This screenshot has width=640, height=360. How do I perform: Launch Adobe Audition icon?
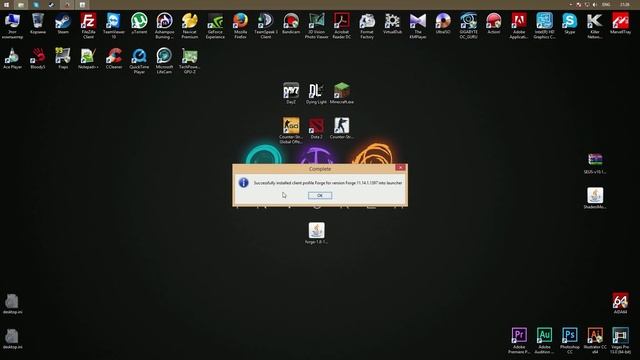tap(544, 341)
